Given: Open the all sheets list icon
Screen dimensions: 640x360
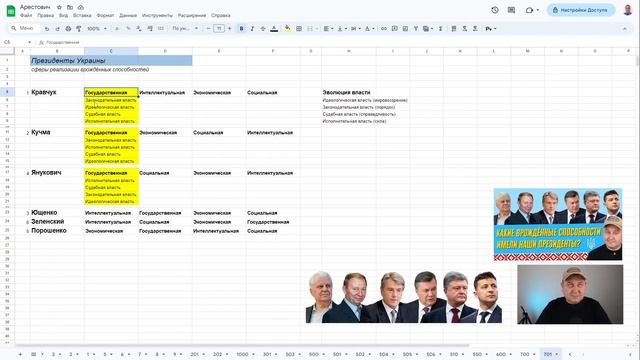Looking at the screenshot, I should pos(33,354).
